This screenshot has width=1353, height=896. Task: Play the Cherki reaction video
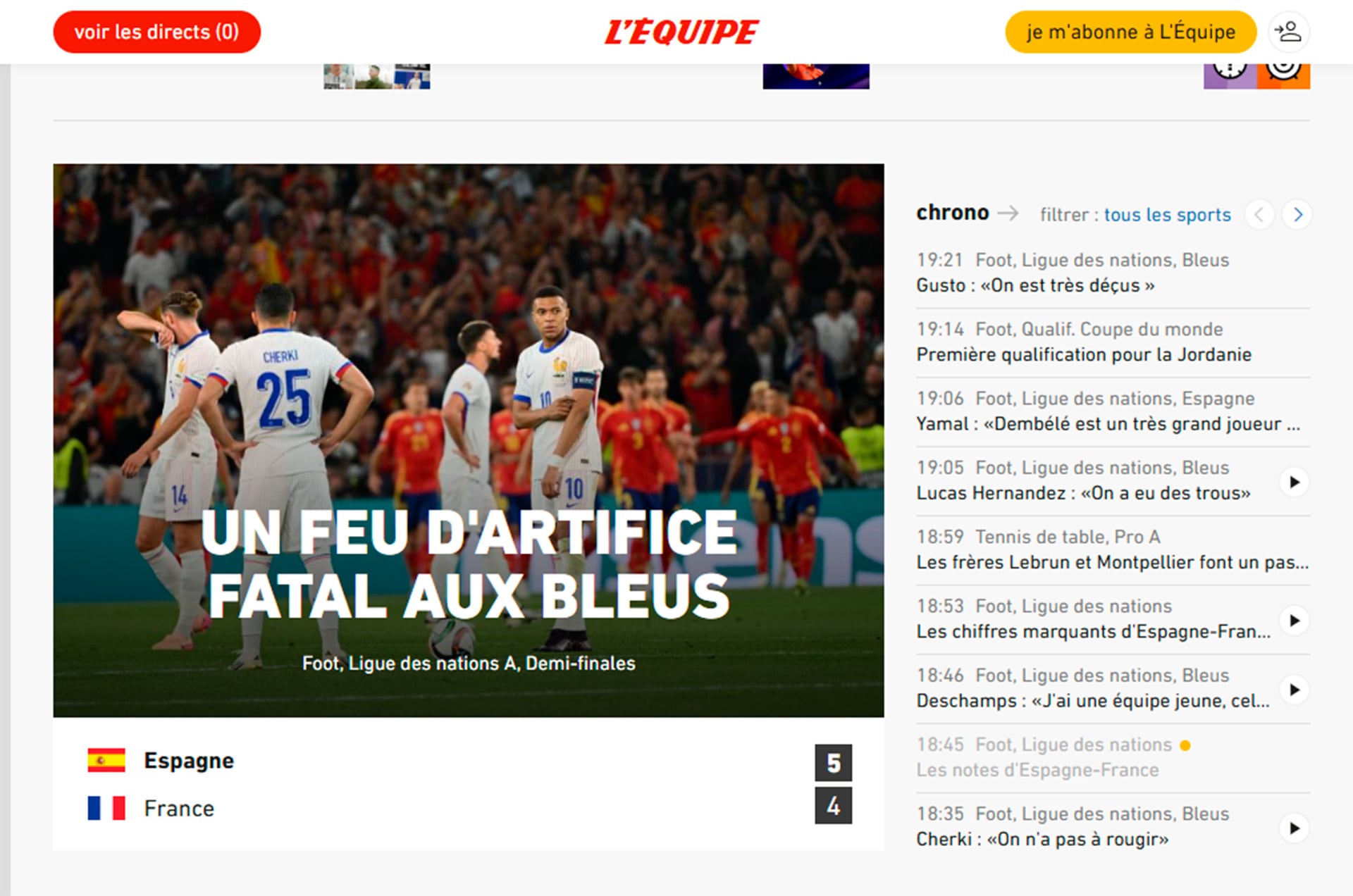pyautogui.click(x=1295, y=828)
